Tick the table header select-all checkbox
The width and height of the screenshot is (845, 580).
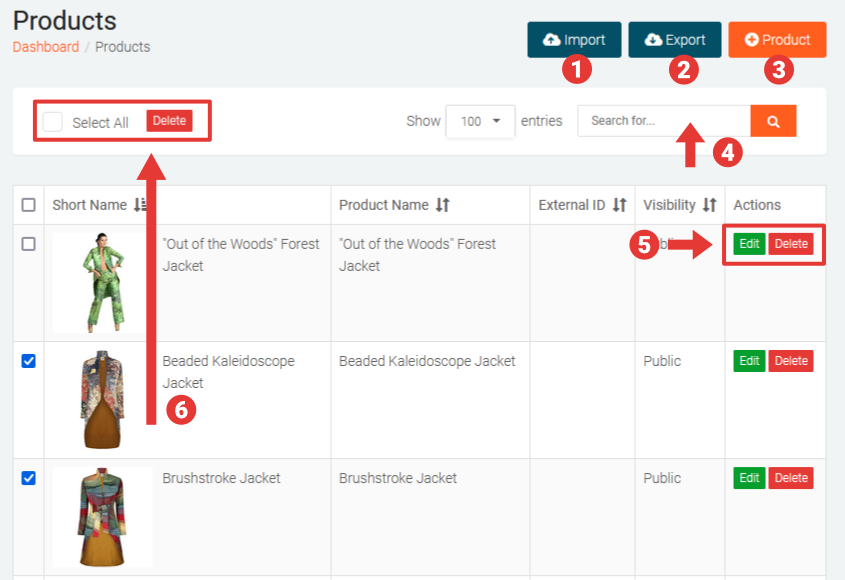29,205
